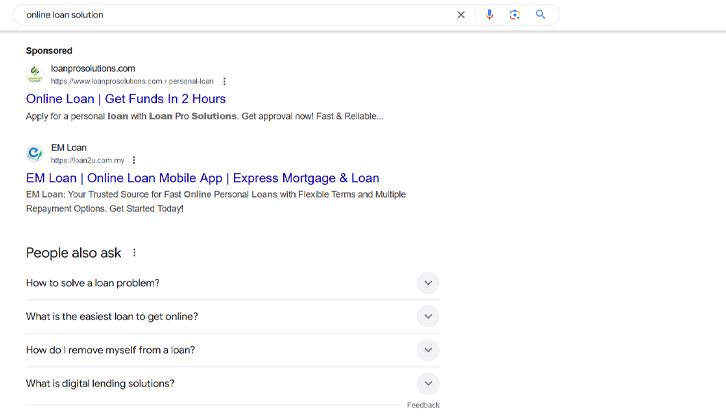
Task: Expand 'What is digital lending solutions?'
Action: pos(232,383)
